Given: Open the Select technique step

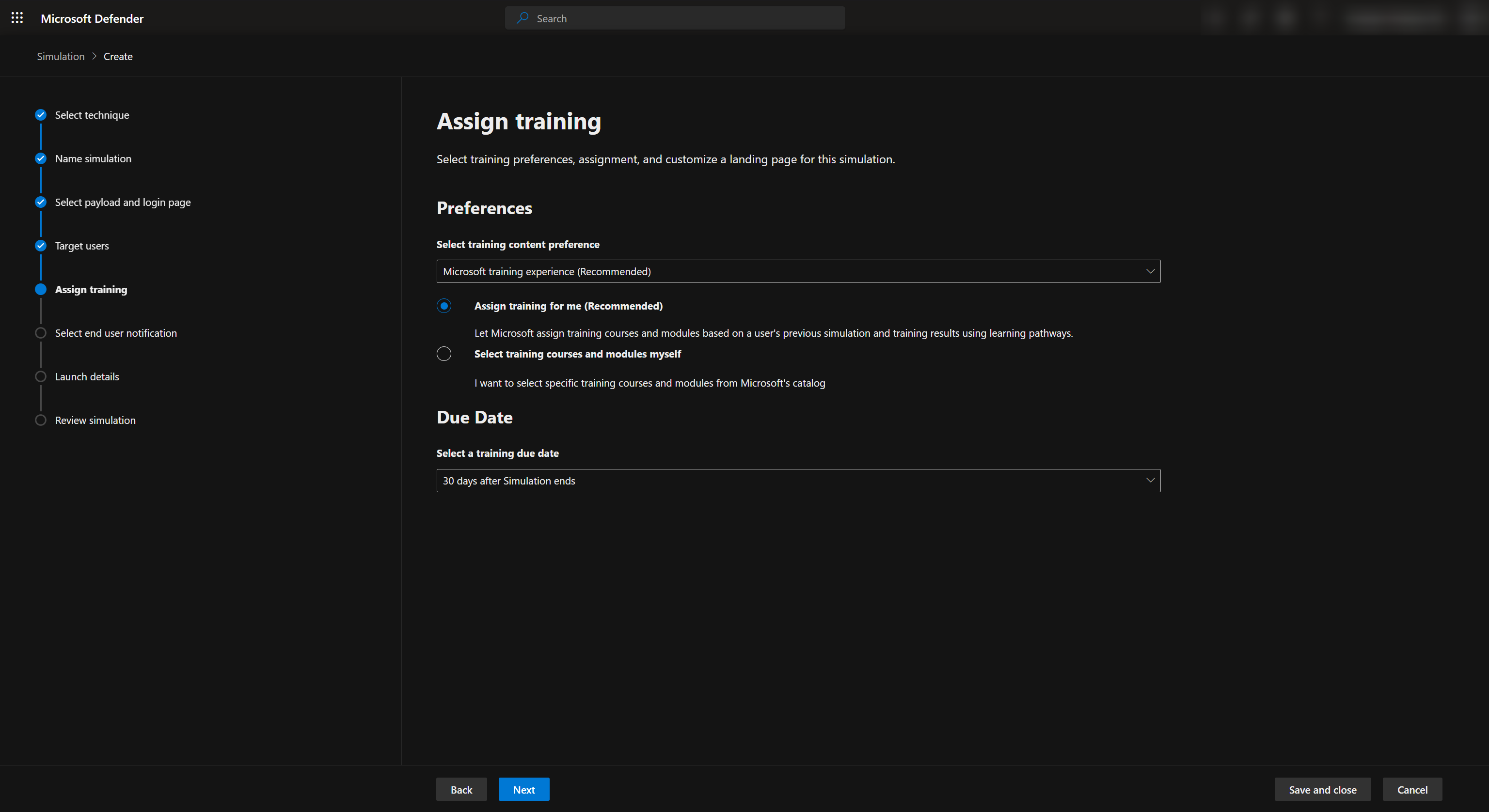Looking at the screenshot, I should point(92,115).
